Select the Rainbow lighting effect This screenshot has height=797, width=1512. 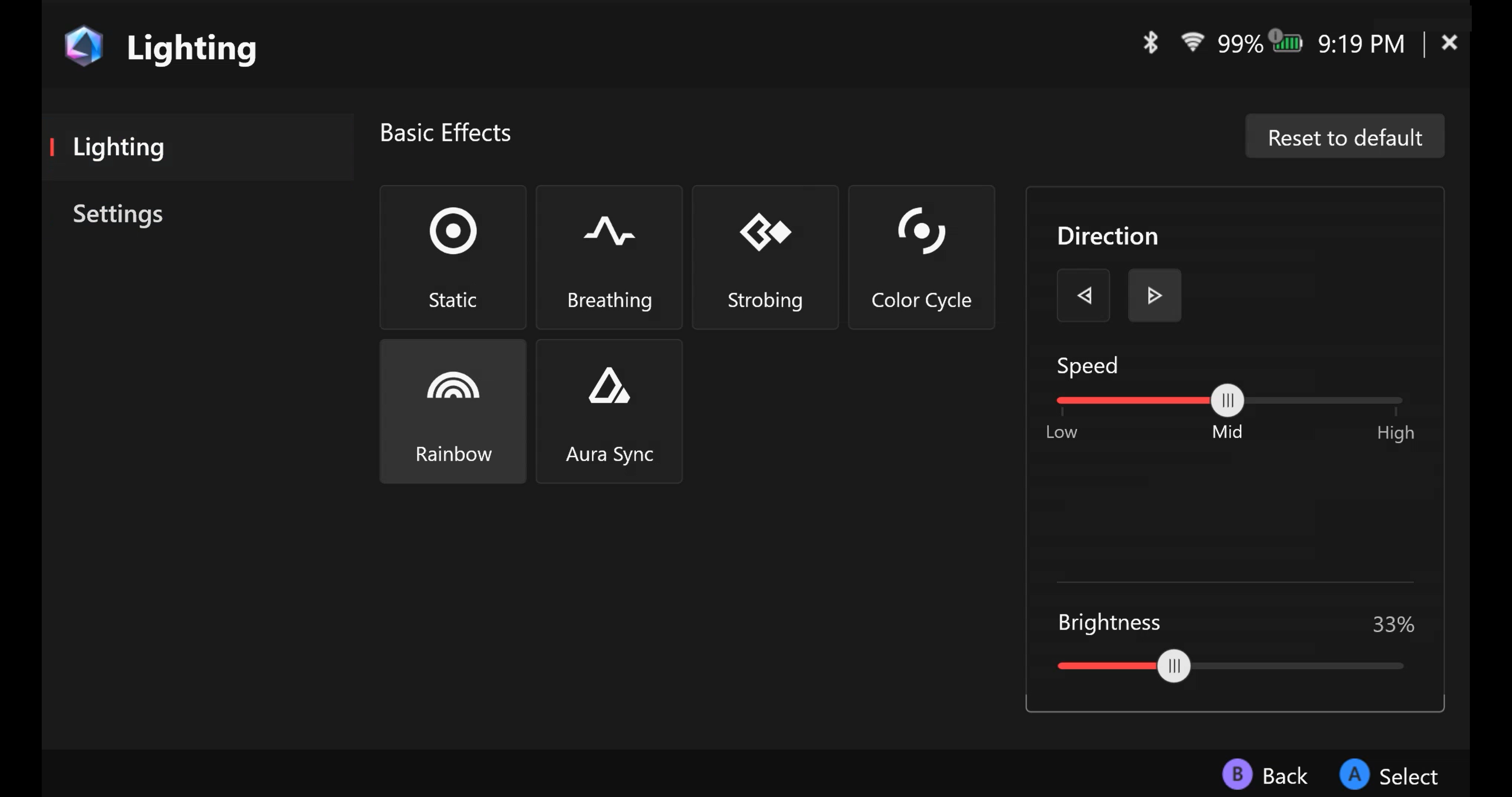click(x=452, y=411)
